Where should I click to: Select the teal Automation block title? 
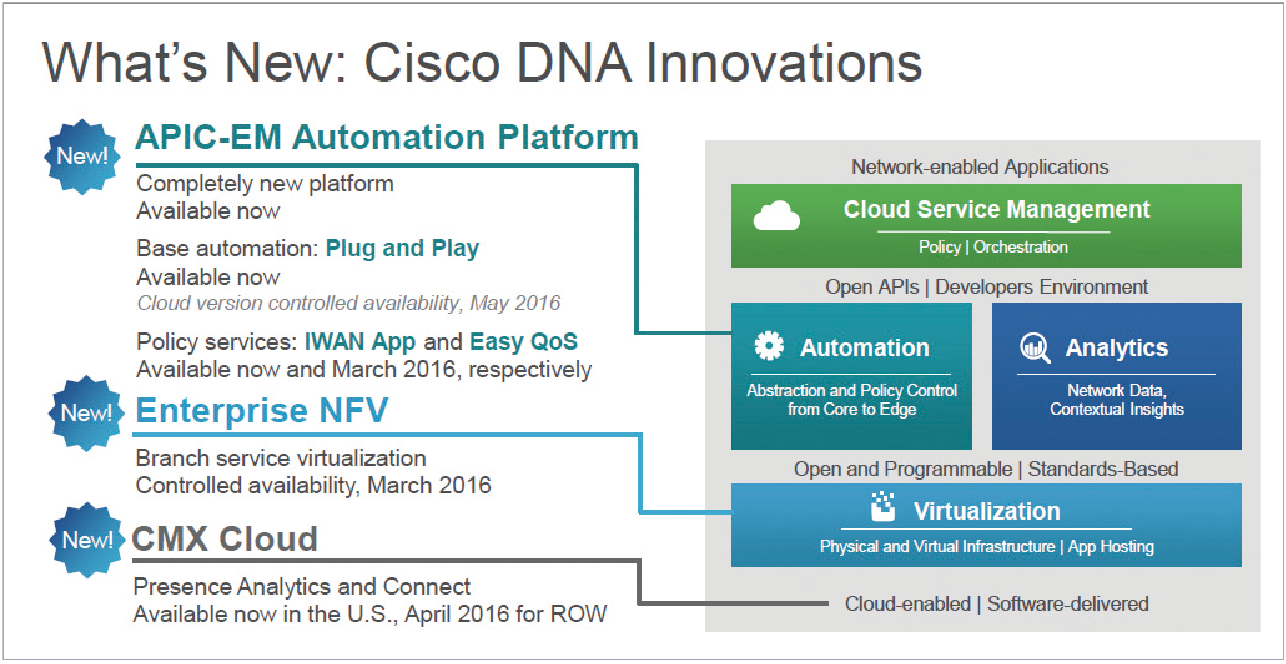[x=864, y=348]
